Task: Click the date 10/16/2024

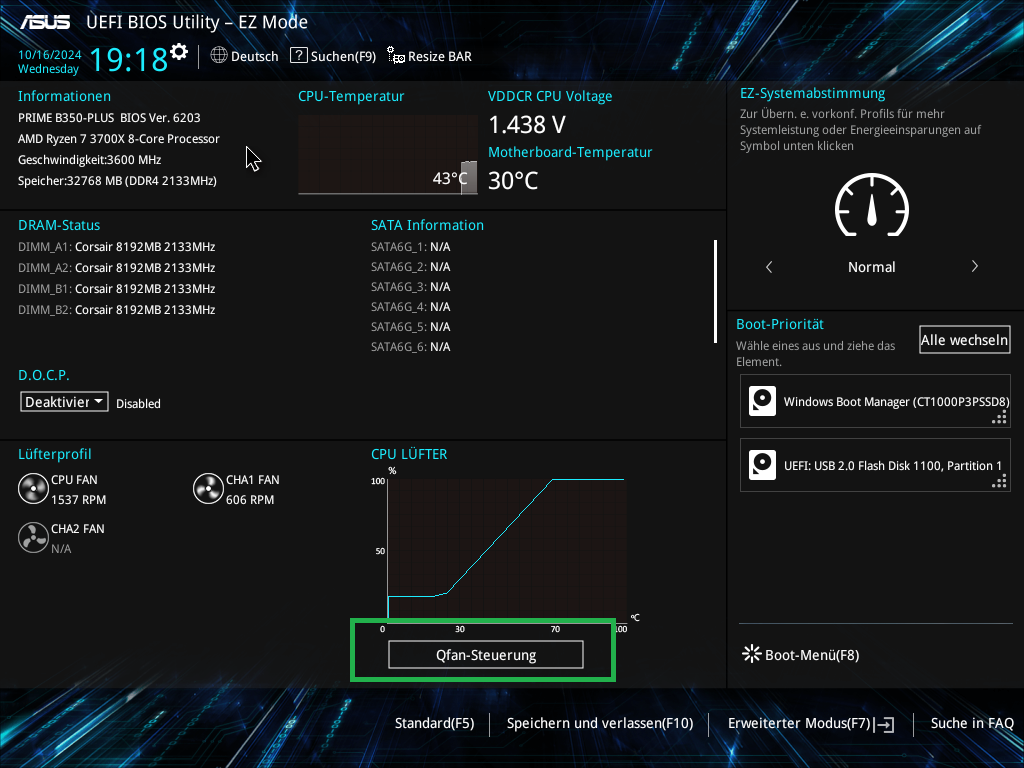Action: (x=50, y=55)
